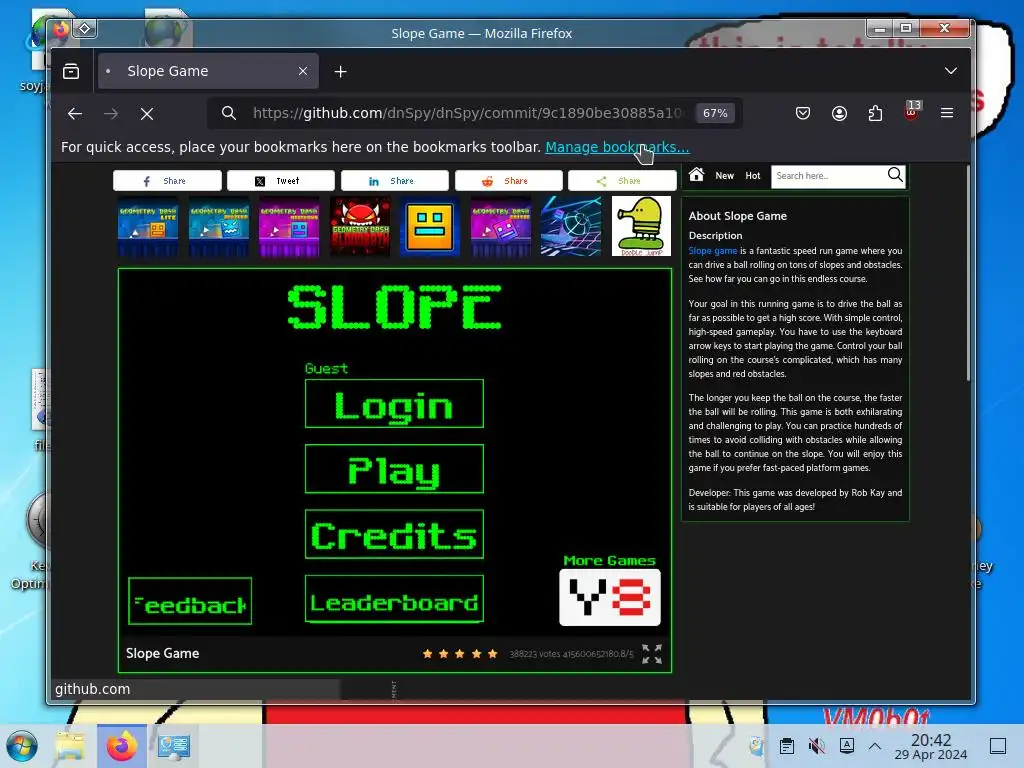The height and width of the screenshot is (768, 1024).
Task: Share on Reddit button
Action: pos(508,181)
